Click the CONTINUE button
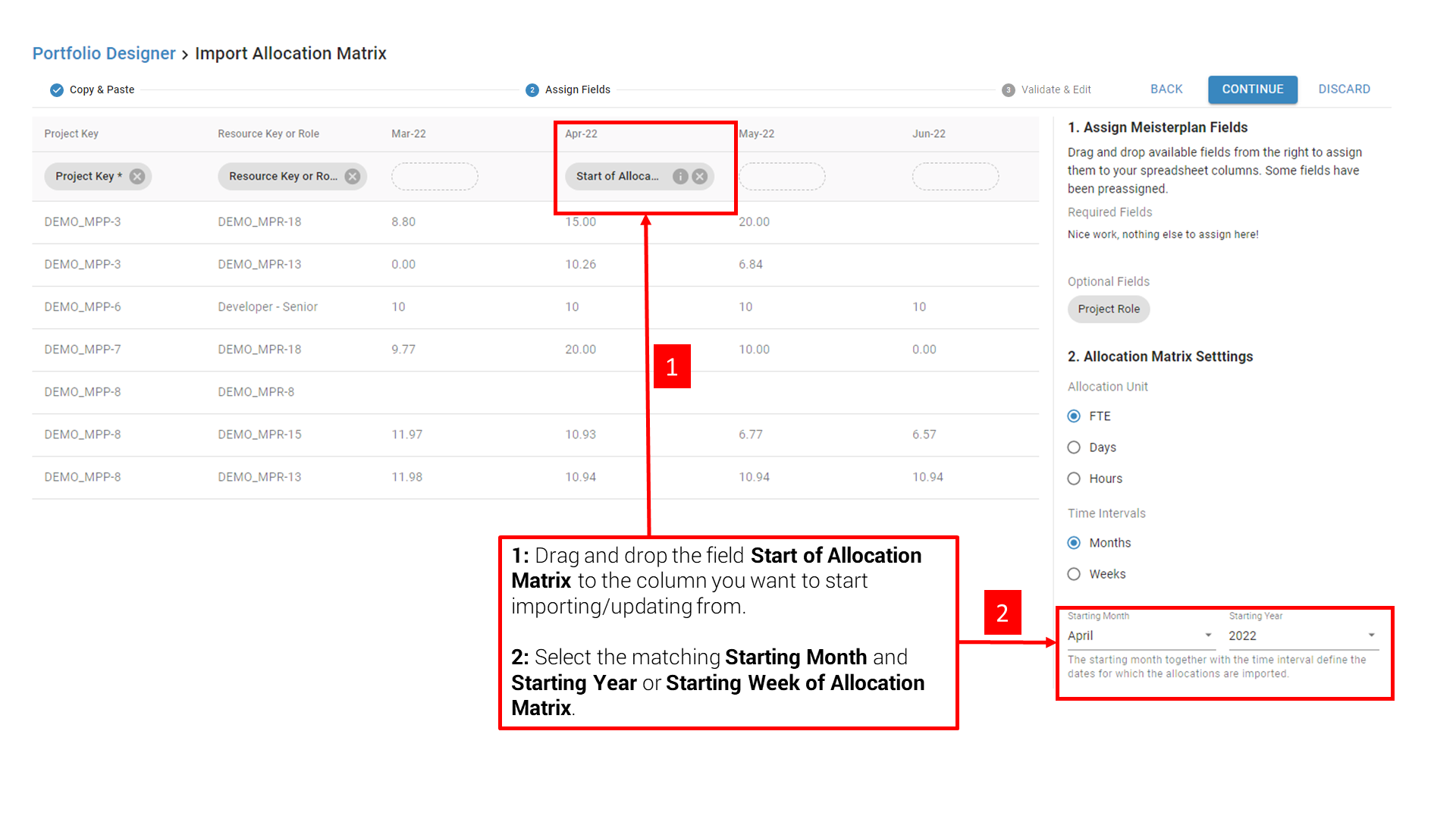The height and width of the screenshot is (819, 1456). [1252, 89]
